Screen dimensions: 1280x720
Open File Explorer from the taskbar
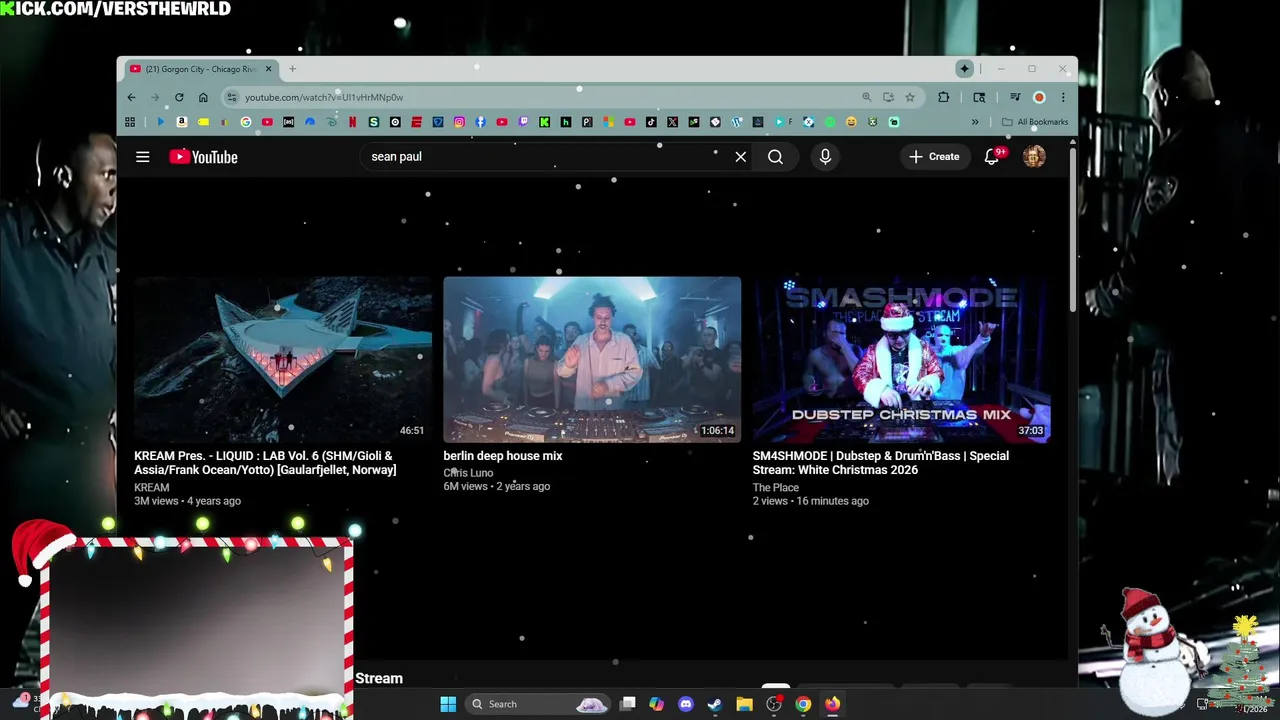[744, 704]
